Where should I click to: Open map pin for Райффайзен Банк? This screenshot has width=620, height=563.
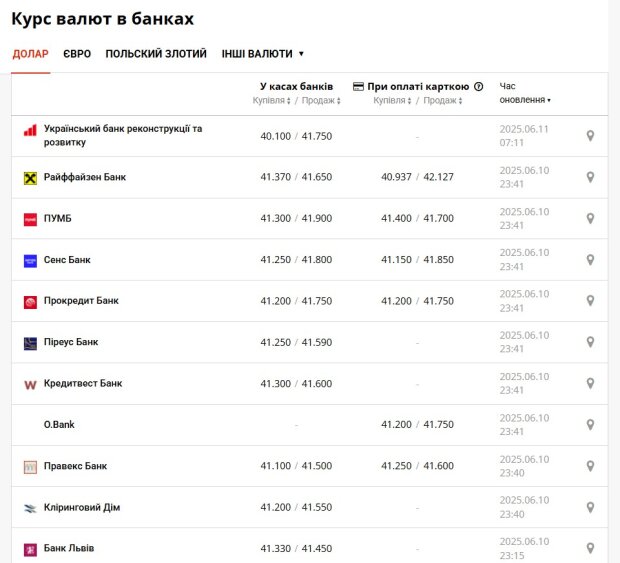(590, 177)
